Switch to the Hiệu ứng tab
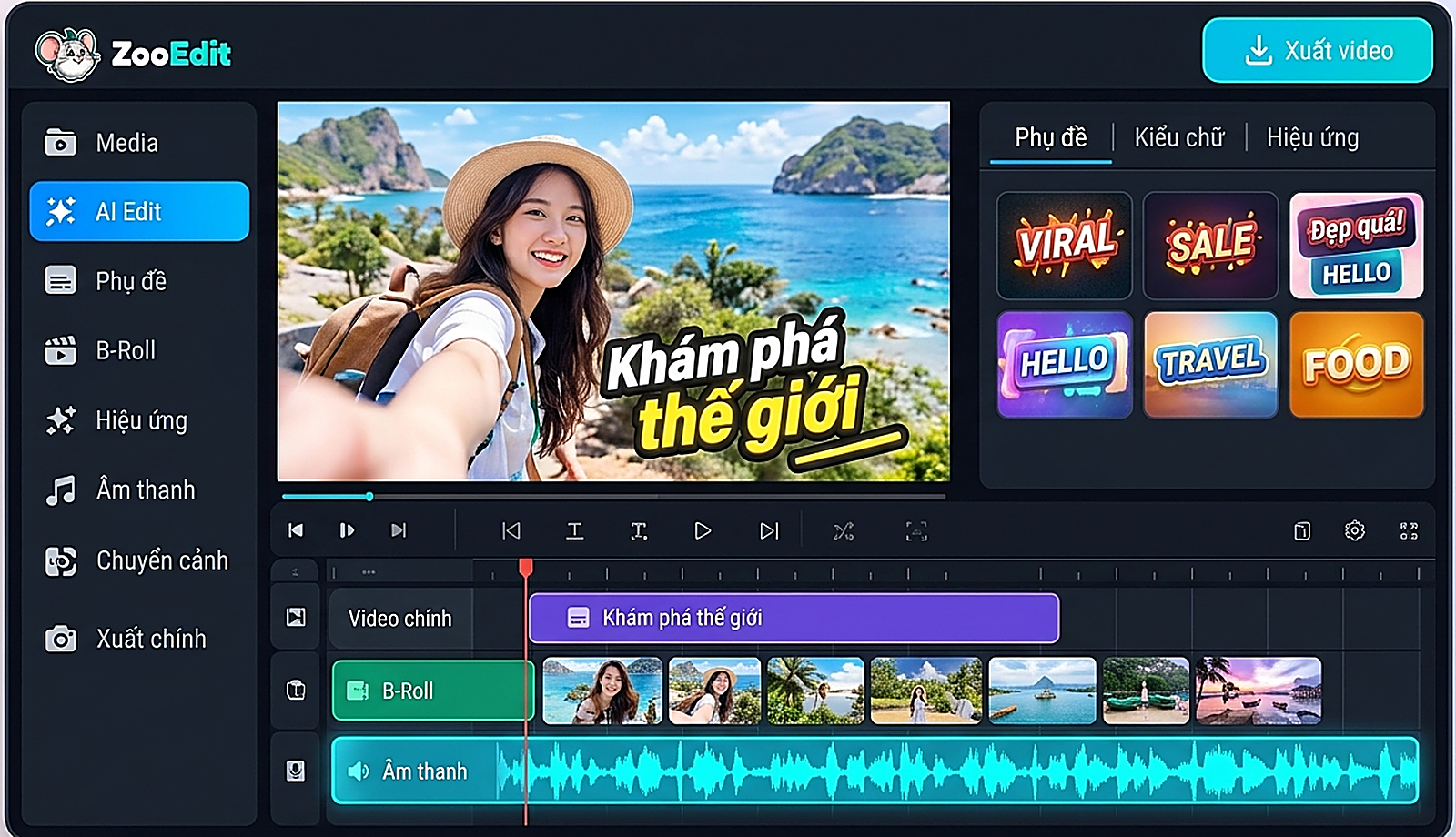 (1312, 137)
